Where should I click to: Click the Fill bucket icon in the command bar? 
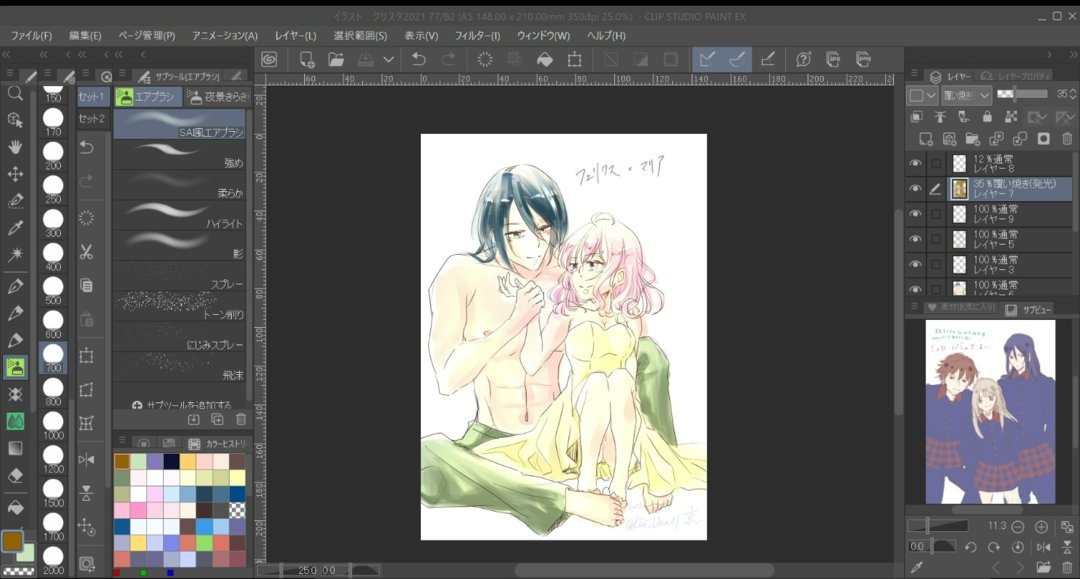(x=545, y=60)
